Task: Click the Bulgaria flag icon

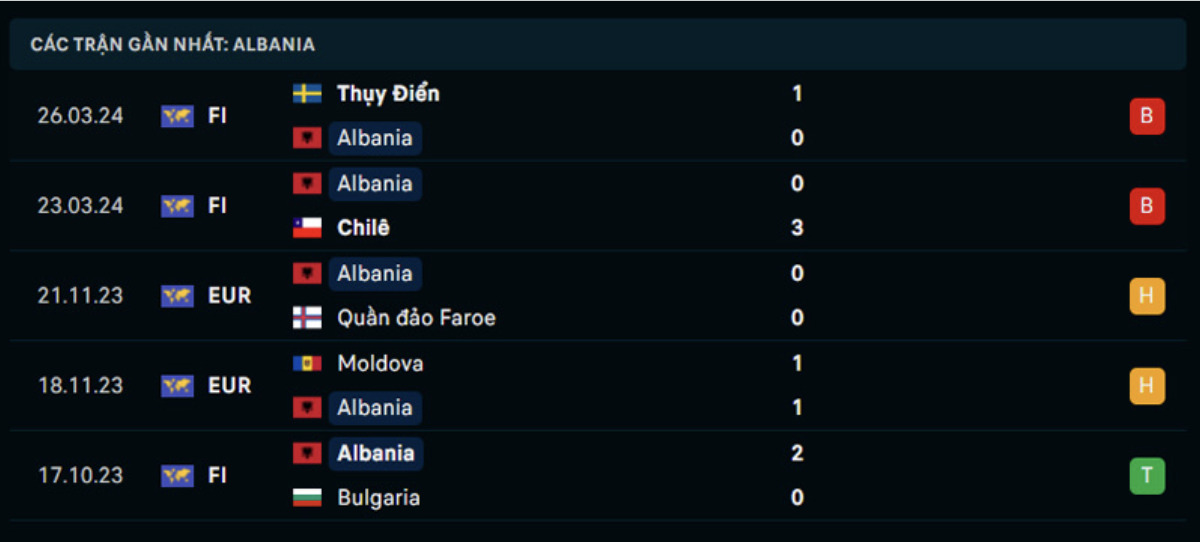Action: (307, 498)
